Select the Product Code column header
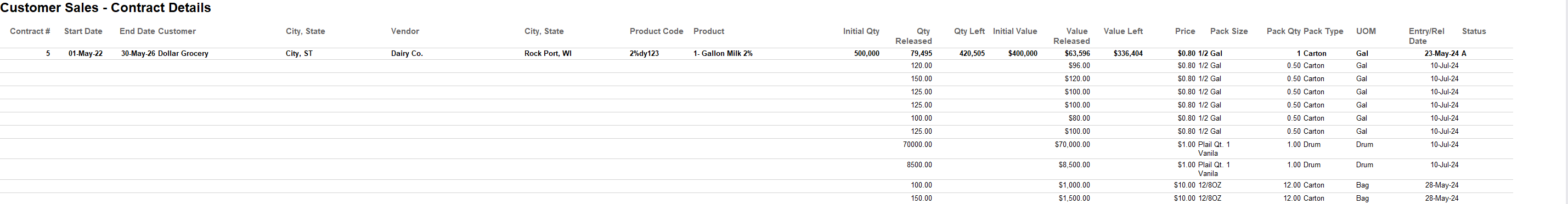1568x204 pixels. [x=656, y=31]
